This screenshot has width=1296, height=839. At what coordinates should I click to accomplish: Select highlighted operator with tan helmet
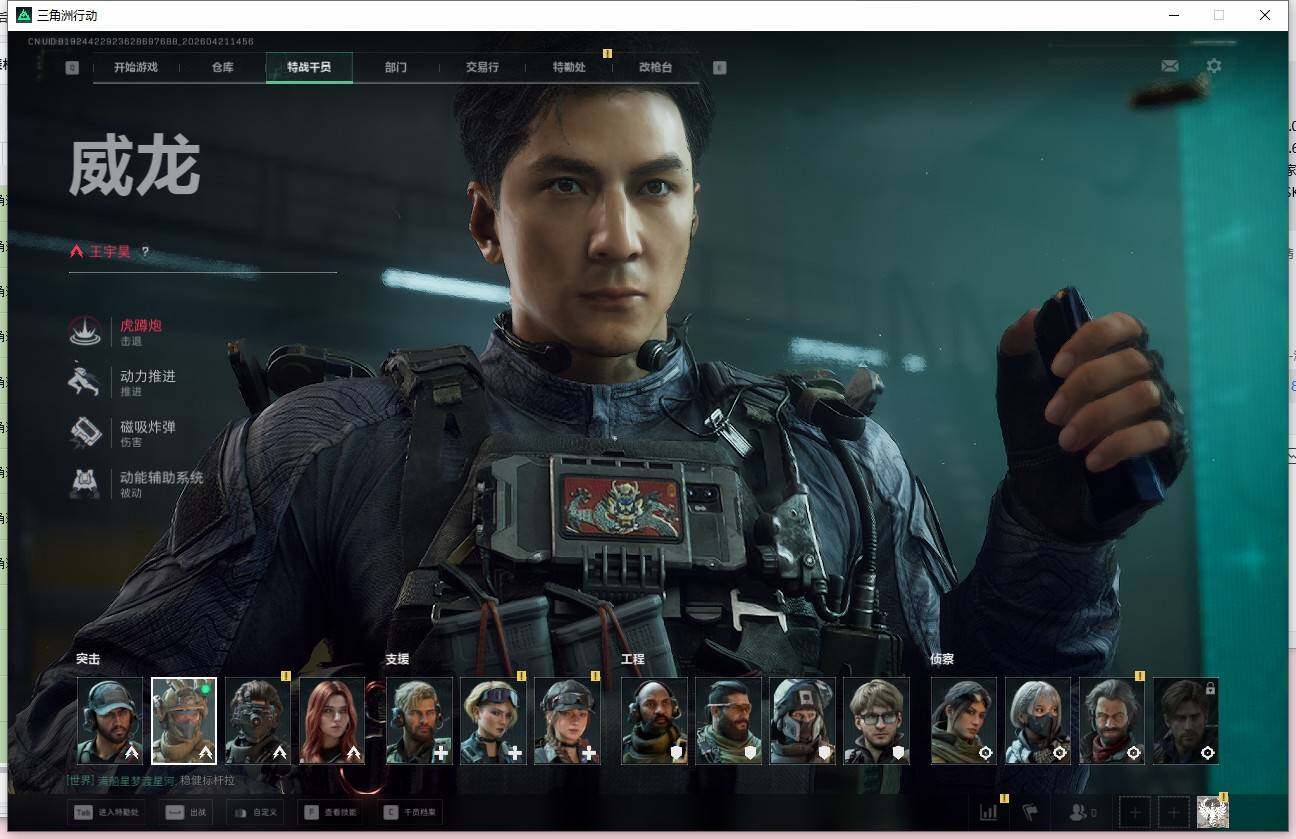(x=184, y=721)
